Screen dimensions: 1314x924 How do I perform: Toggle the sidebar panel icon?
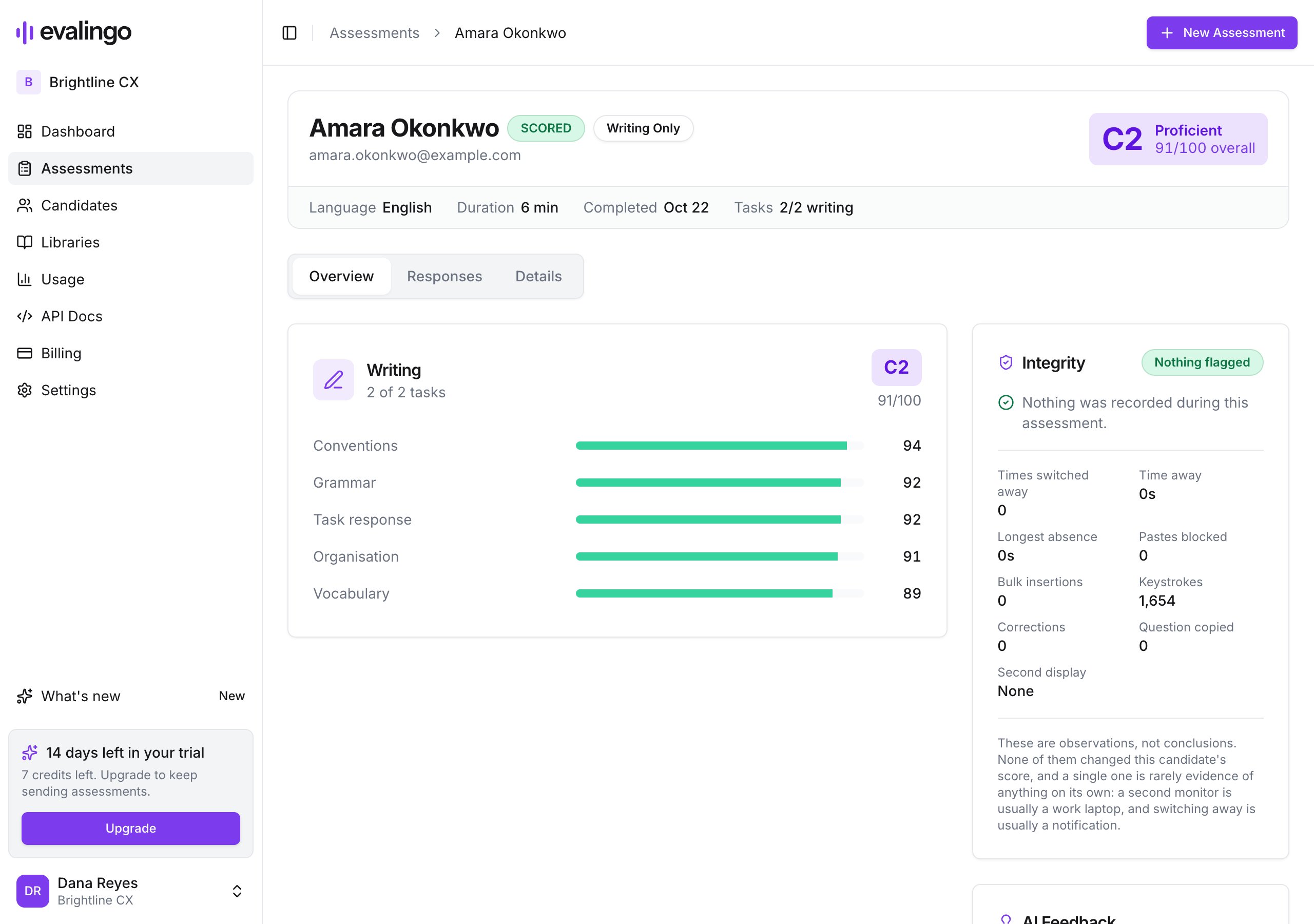pyautogui.click(x=289, y=33)
